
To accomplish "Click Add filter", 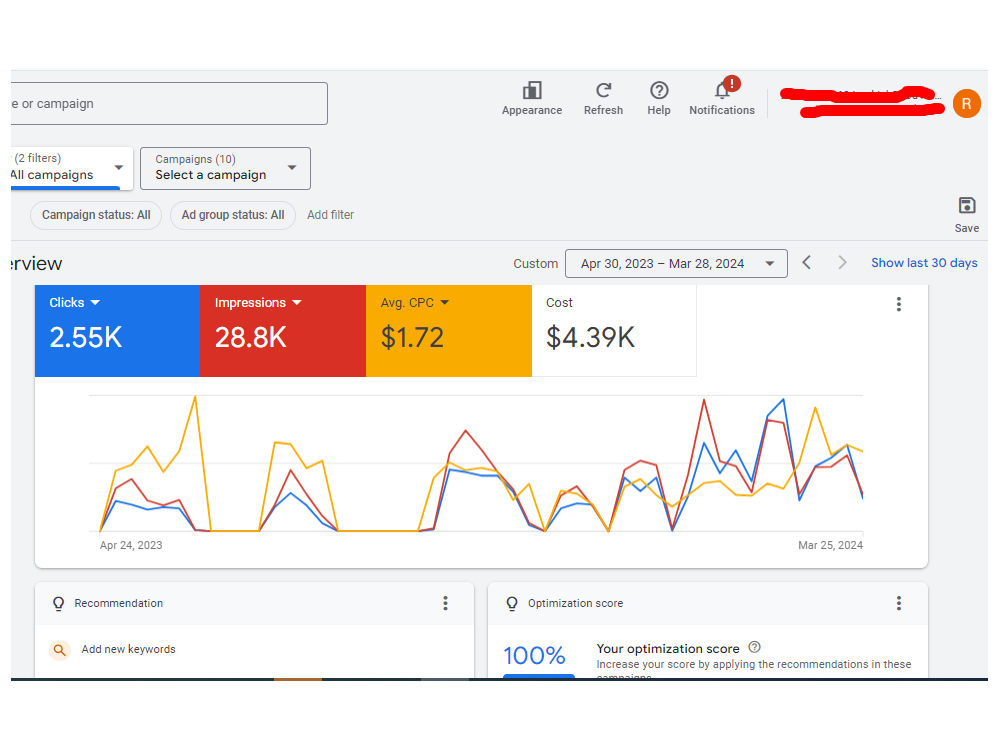I will click(330, 215).
